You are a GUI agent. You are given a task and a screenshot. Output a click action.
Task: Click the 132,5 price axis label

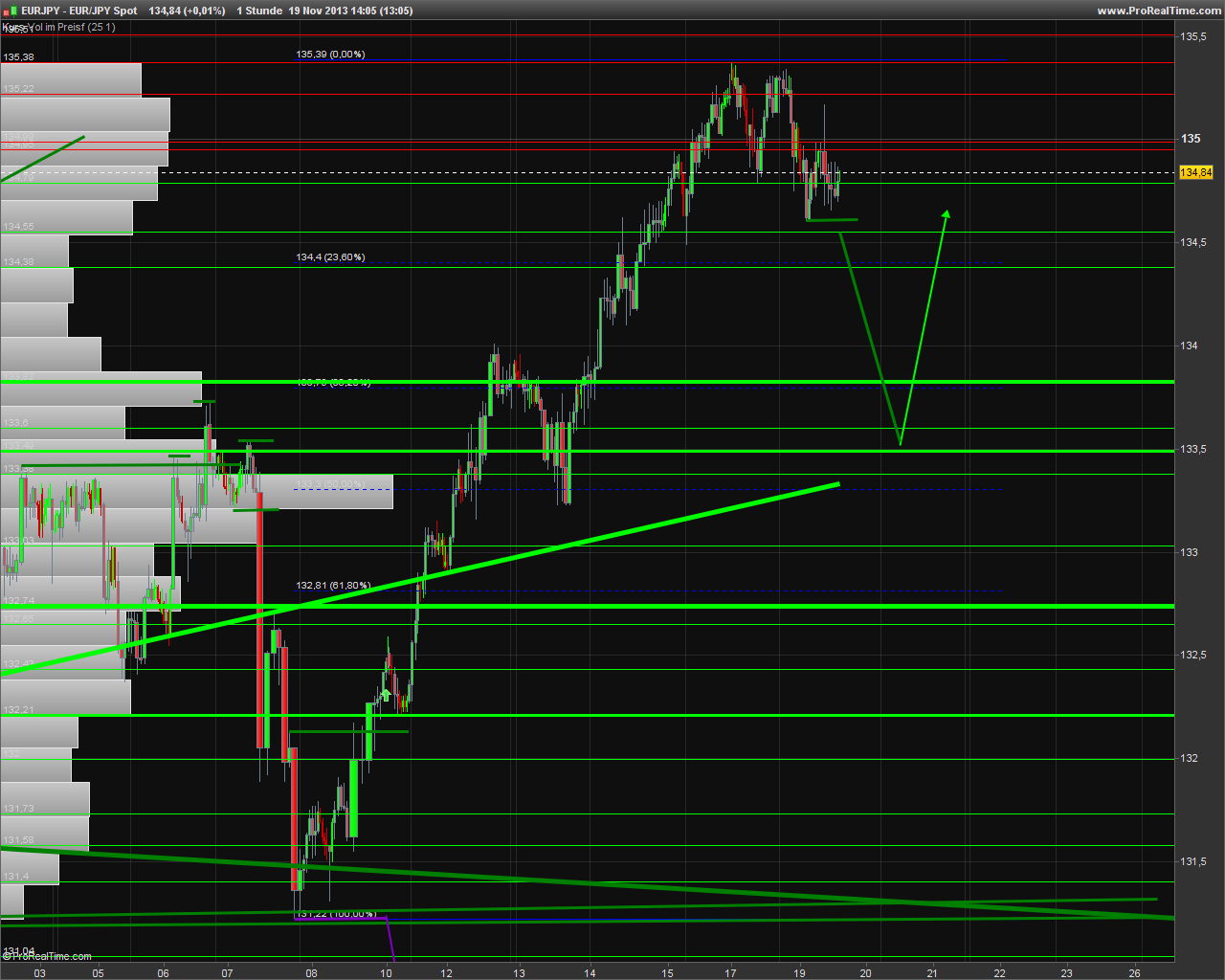pyautogui.click(x=1193, y=656)
